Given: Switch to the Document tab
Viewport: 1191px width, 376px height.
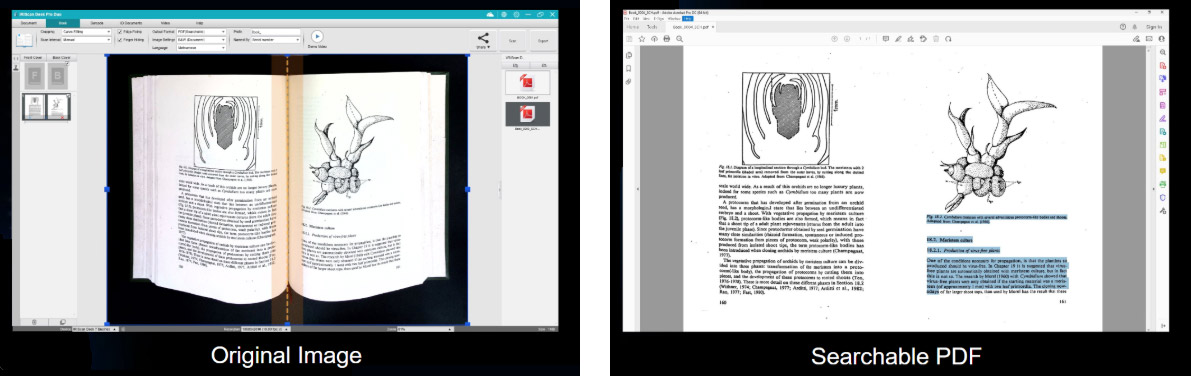Looking at the screenshot, I should click(28, 24).
